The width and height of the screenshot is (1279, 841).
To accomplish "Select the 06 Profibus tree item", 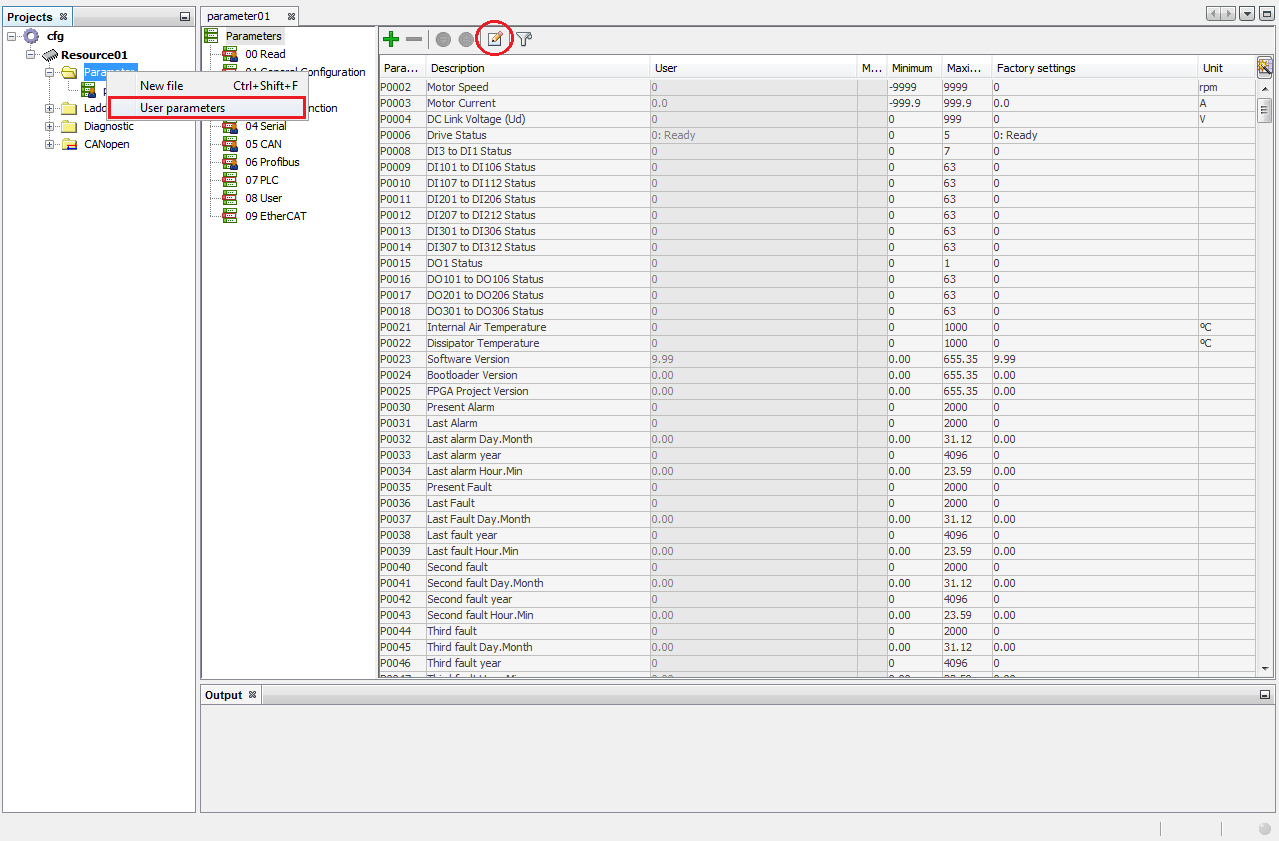I will pos(272,162).
